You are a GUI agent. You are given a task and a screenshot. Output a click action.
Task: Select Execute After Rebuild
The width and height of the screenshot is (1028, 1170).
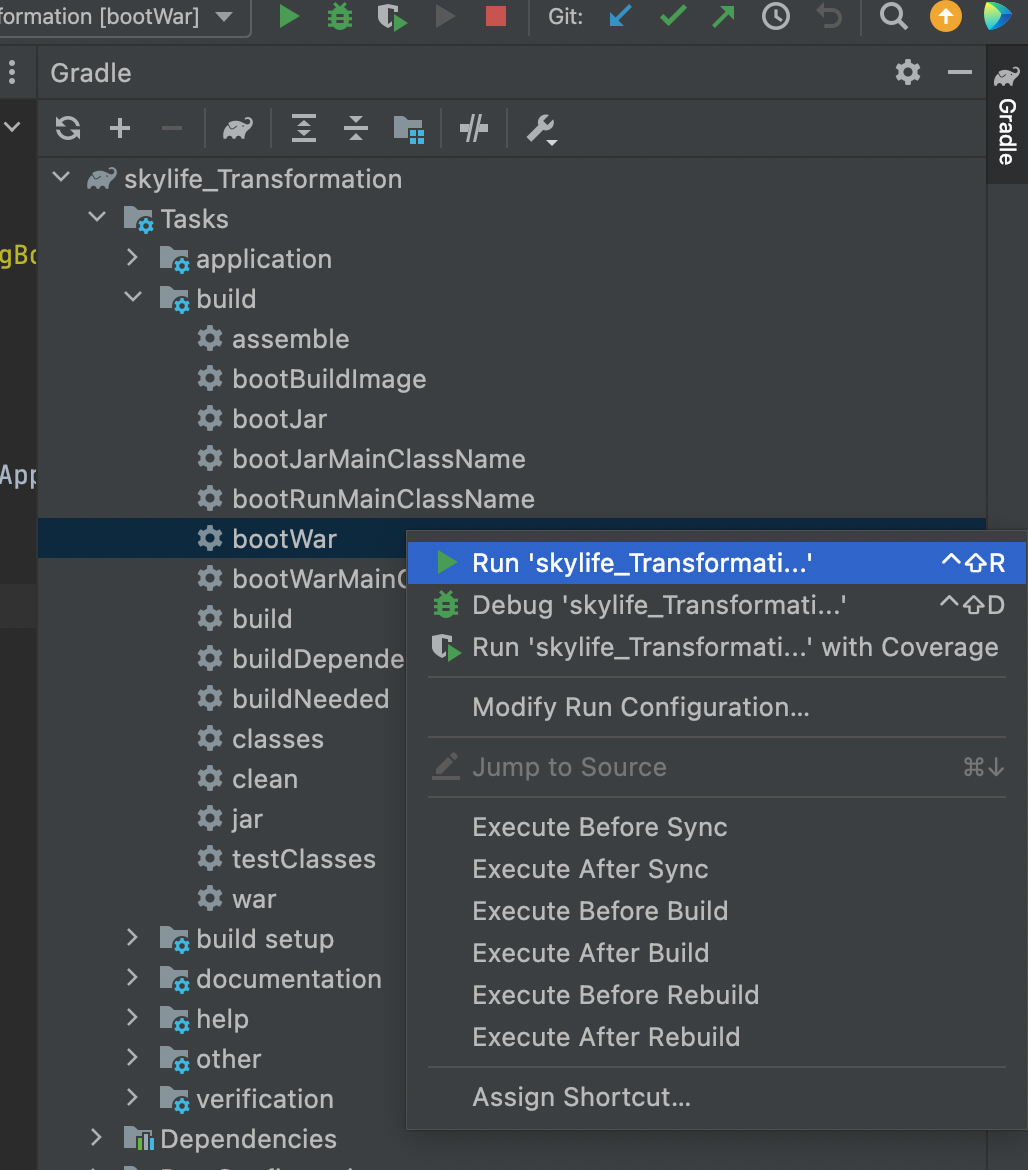716,1036
